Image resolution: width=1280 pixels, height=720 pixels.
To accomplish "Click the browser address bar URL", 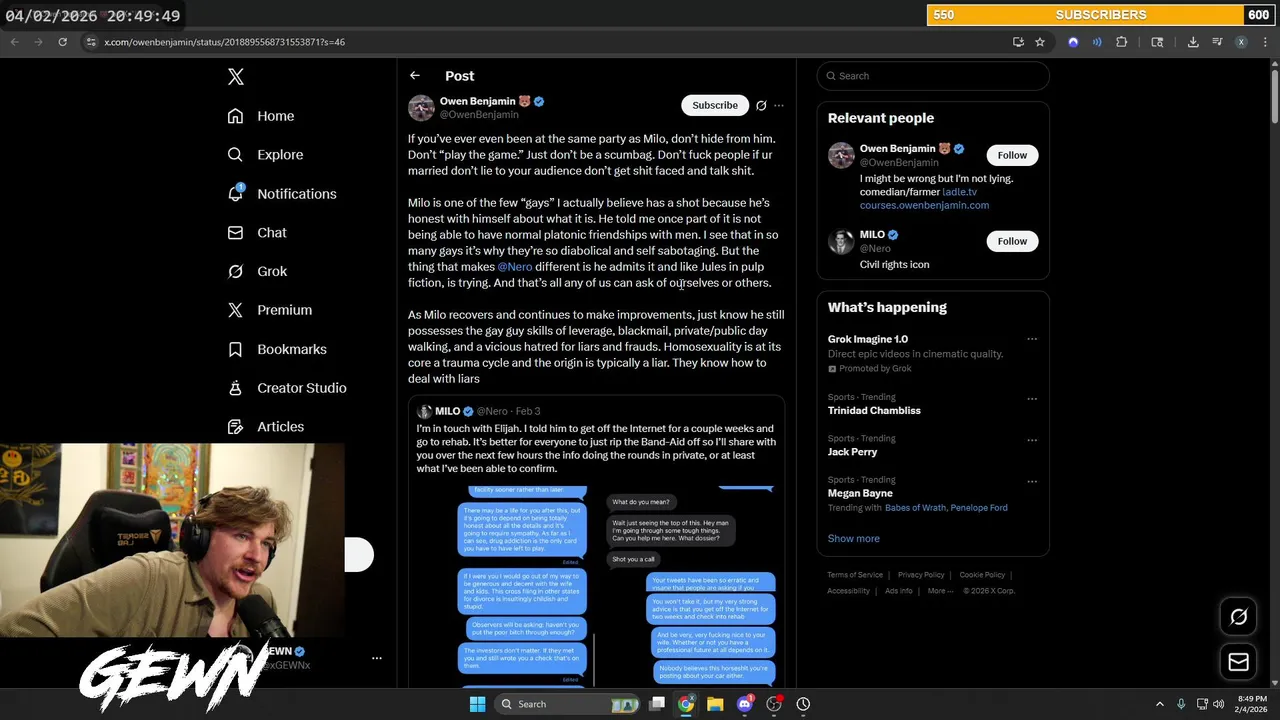I will coord(225,42).
